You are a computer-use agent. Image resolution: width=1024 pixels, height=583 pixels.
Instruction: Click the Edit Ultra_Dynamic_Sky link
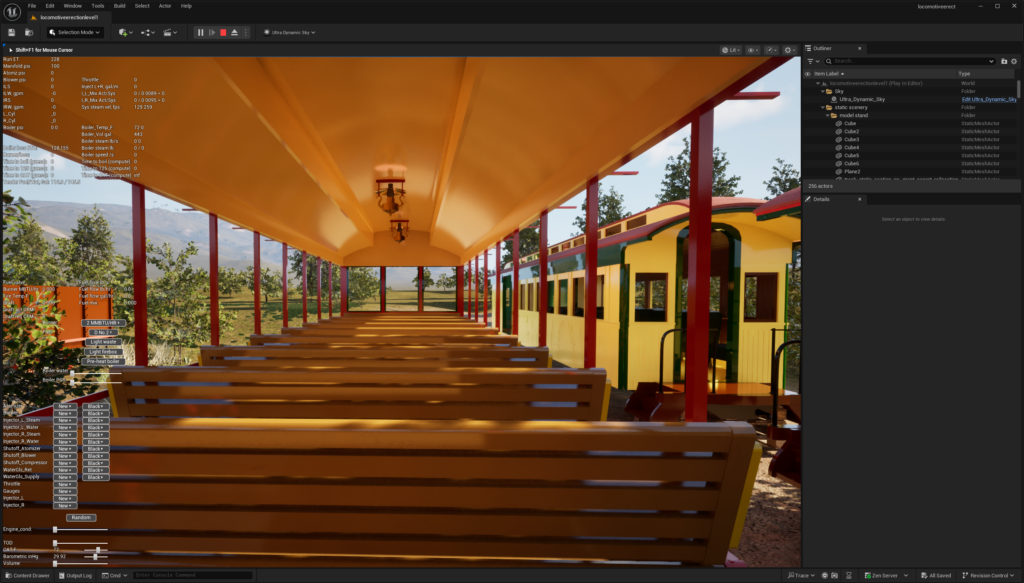pyautogui.click(x=988, y=99)
